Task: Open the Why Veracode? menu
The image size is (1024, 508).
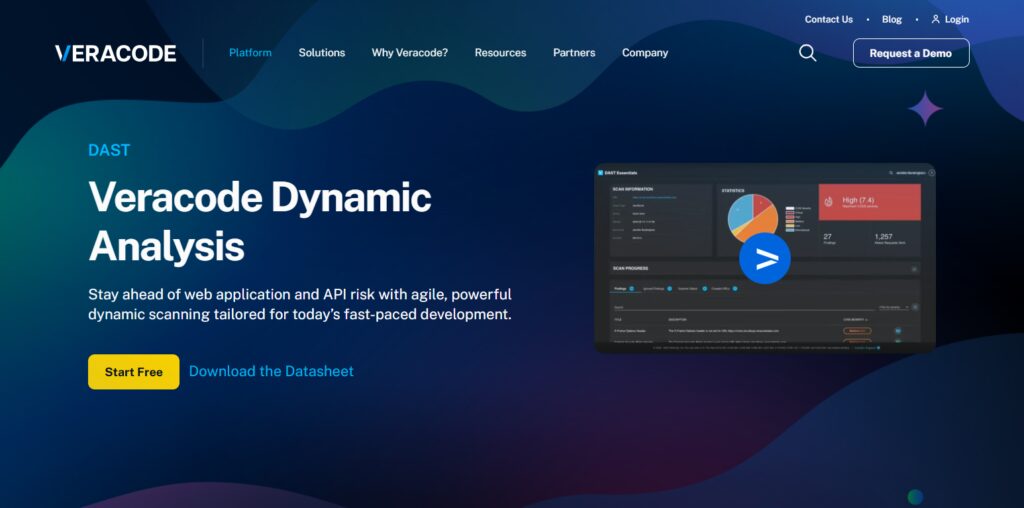Action: click(409, 53)
